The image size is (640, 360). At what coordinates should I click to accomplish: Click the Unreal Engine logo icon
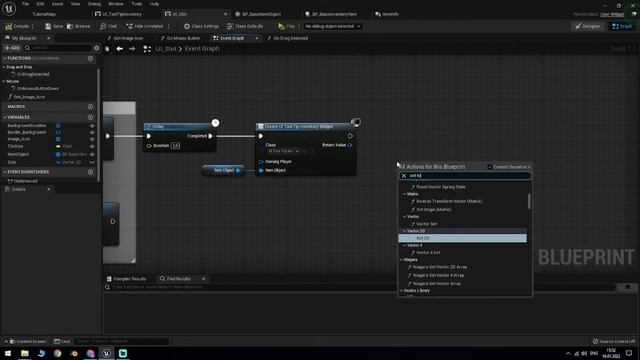(x=9, y=8)
